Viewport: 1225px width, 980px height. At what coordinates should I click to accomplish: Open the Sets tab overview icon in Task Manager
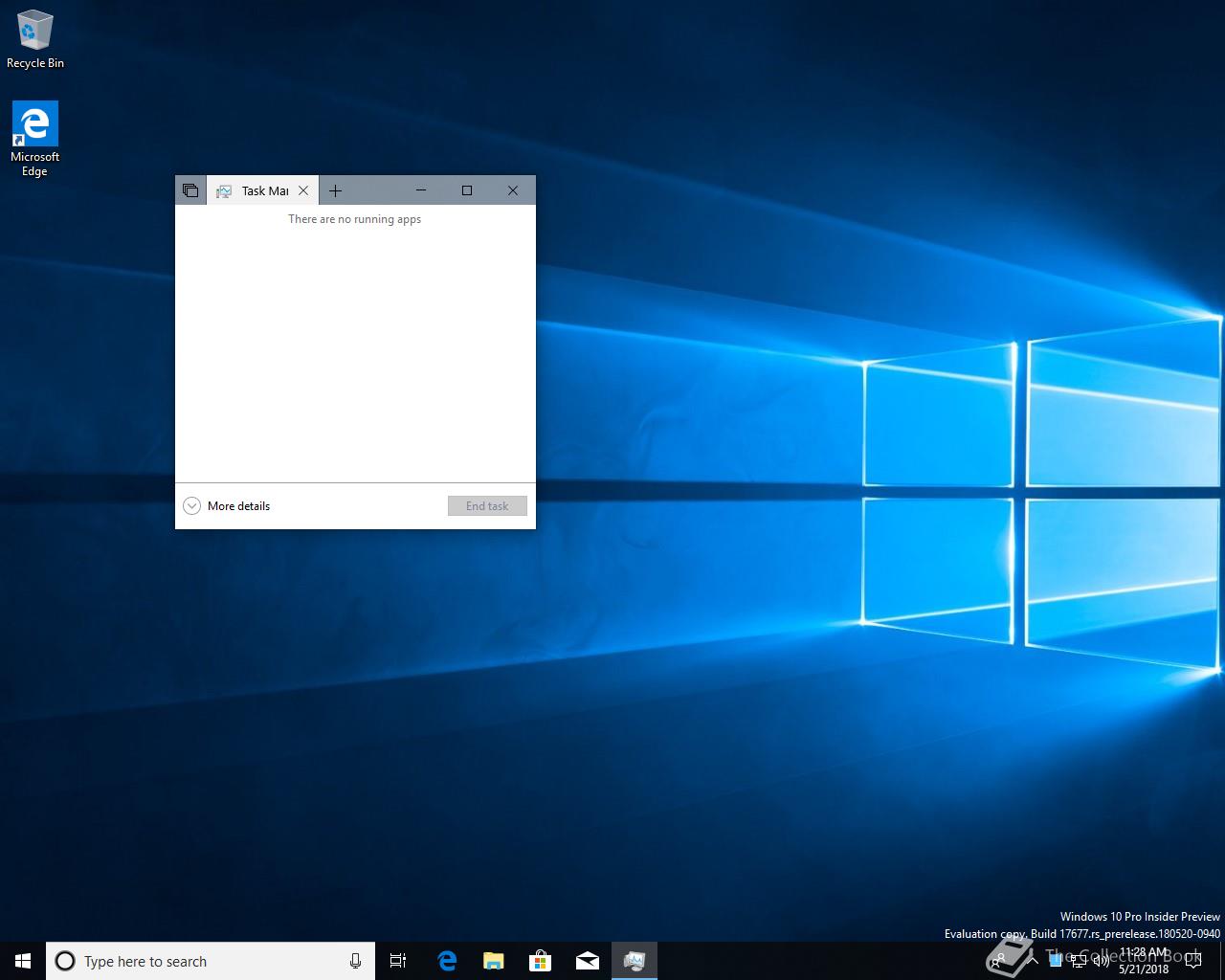[x=190, y=190]
